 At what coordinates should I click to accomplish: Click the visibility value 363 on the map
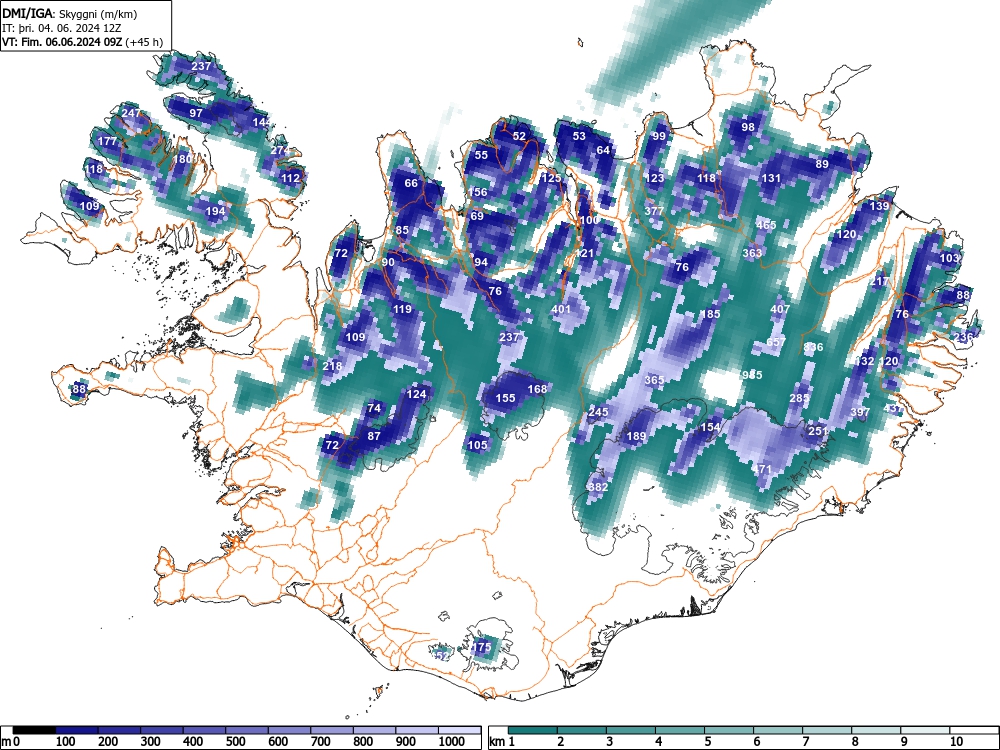752,253
